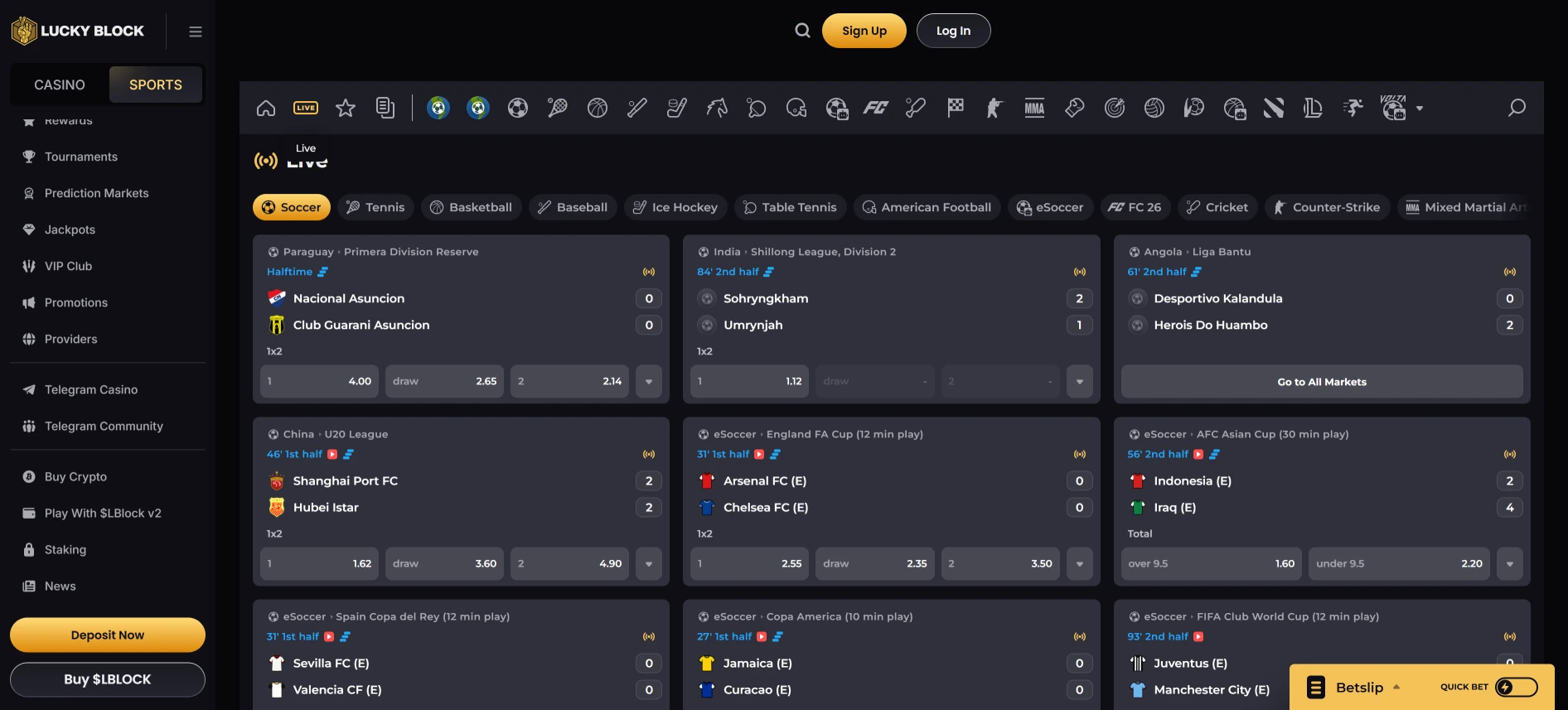This screenshot has height=710, width=1568.
Task: Select the Tennis live filter chip
Action: pyautogui.click(x=375, y=207)
